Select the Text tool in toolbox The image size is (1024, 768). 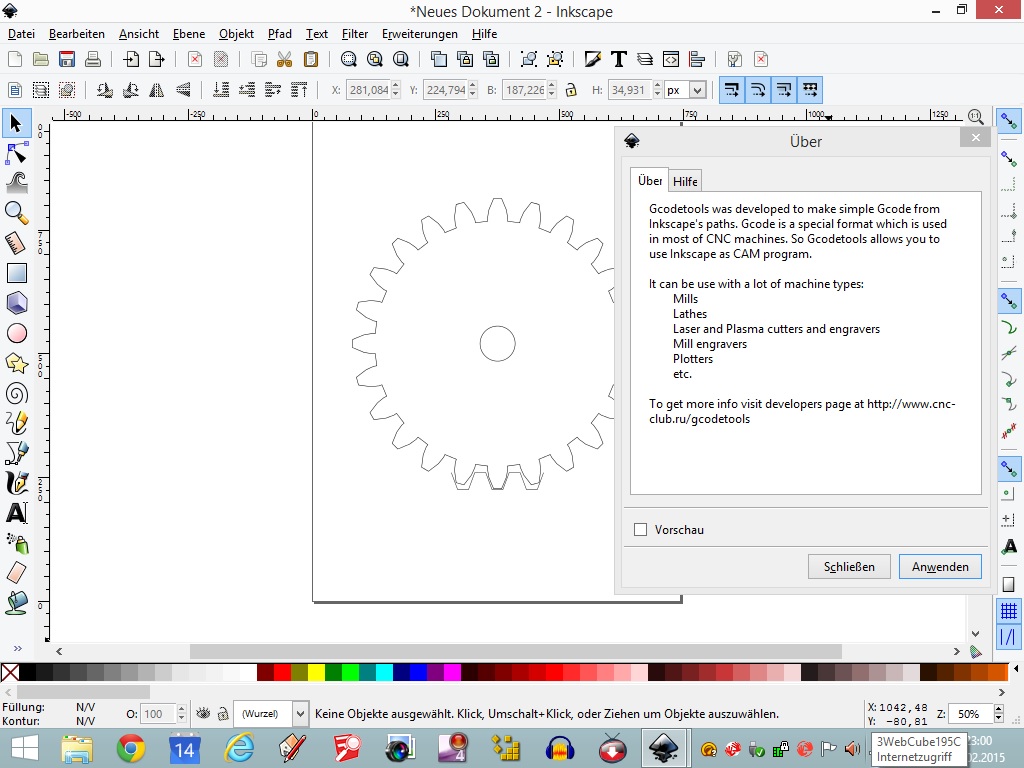(16, 513)
